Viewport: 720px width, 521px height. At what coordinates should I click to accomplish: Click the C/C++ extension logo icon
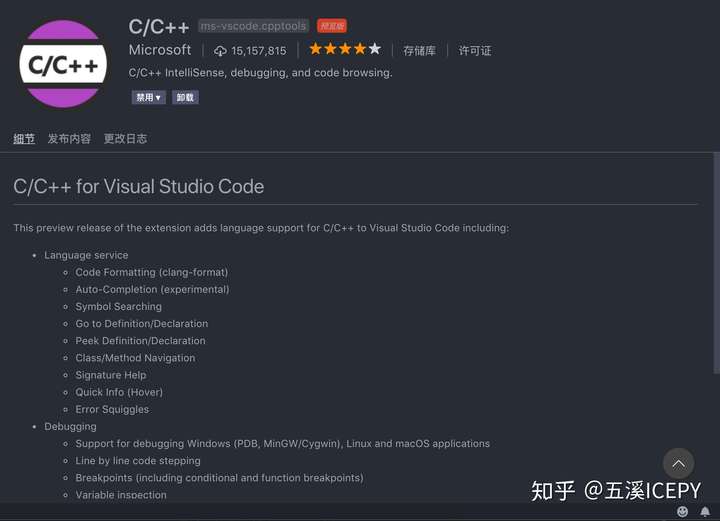pyautogui.click(x=63, y=64)
